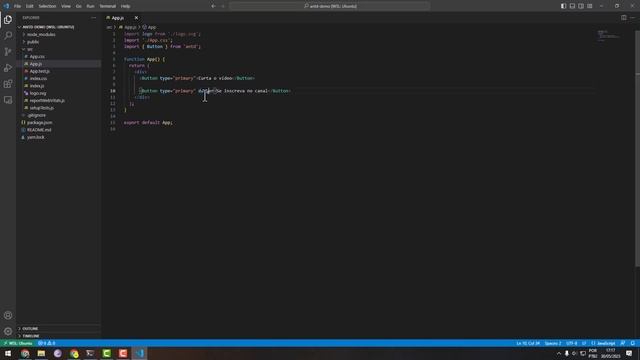Open the Run menu
Viewport: 640px width, 360px height.
click(90, 6)
